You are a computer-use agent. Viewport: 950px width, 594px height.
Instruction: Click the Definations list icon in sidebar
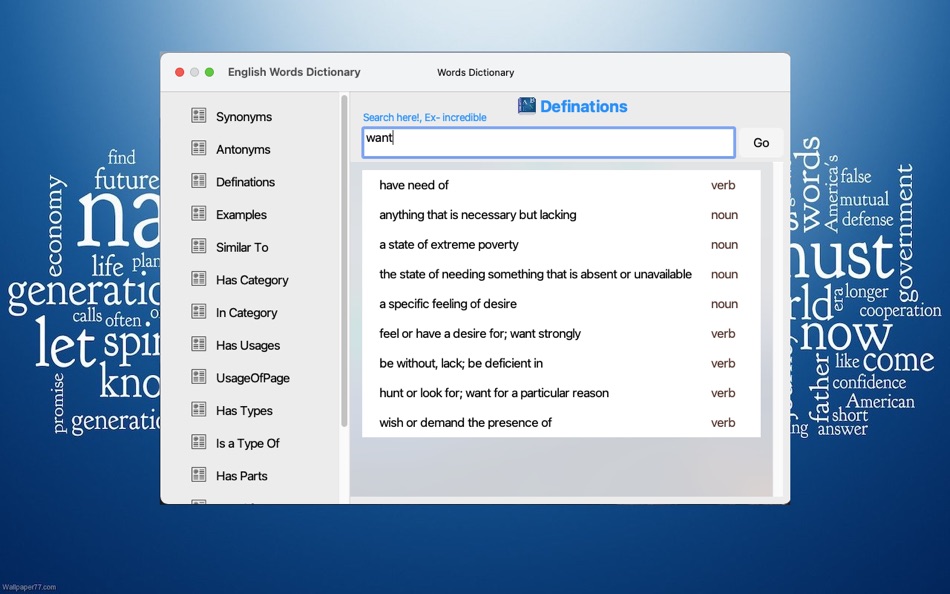[x=198, y=181]
